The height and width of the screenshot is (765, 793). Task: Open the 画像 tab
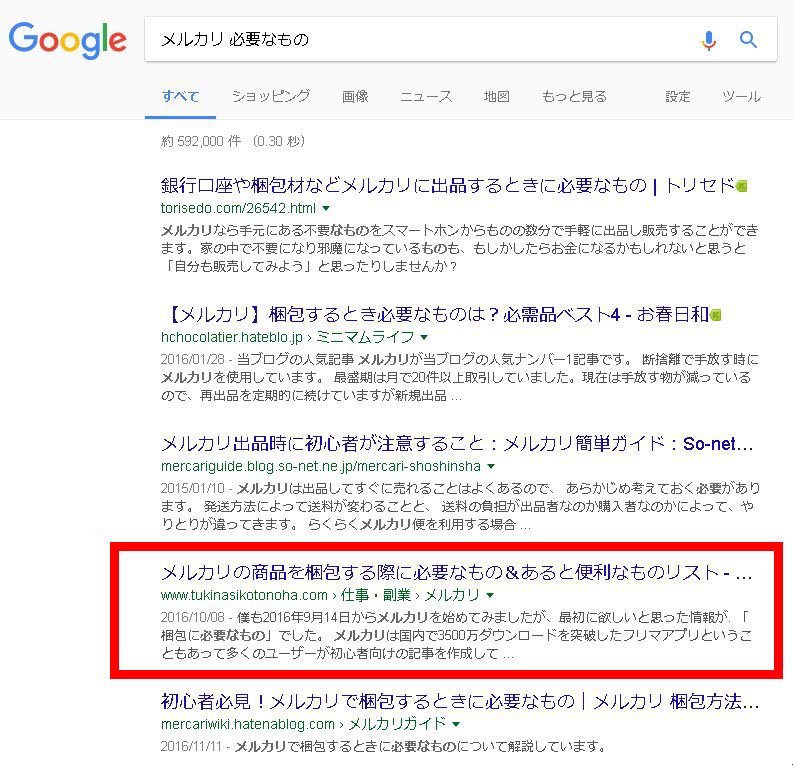coord(355,96)
